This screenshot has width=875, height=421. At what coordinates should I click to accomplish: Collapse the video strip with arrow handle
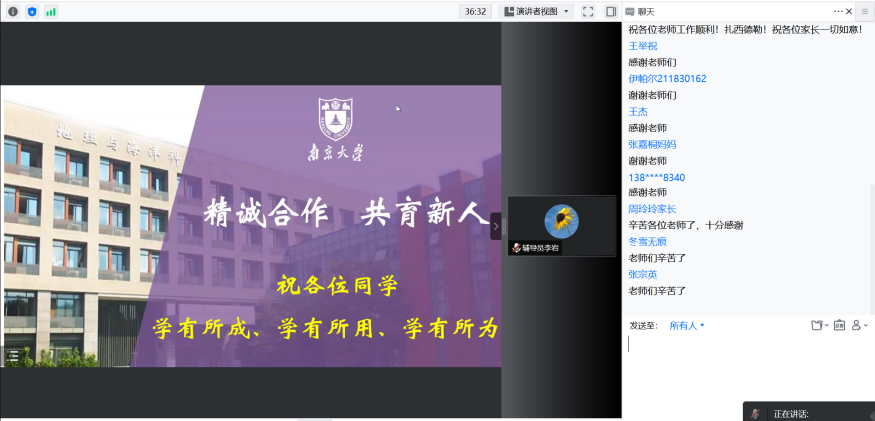(x=496, y=227)
